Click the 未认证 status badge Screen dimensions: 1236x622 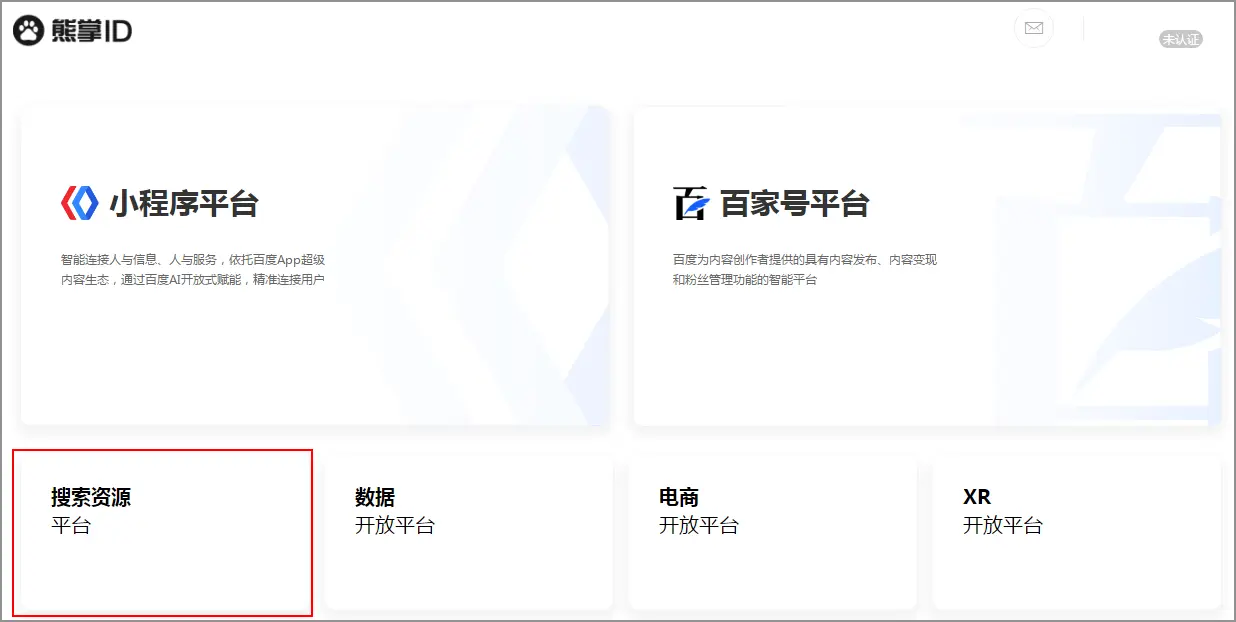pyautogui.click(x=1180, y=40)
